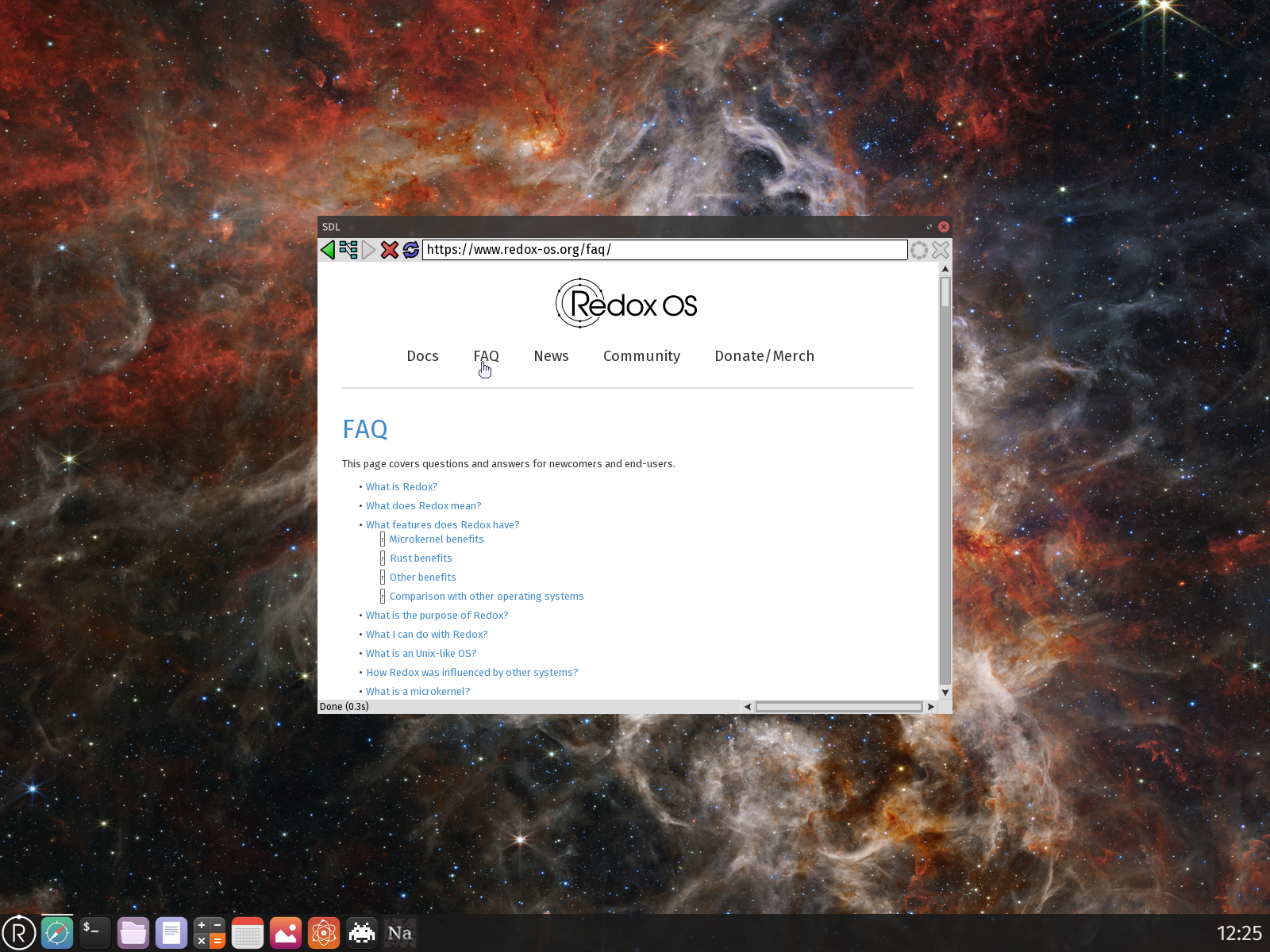
Task: Follow the 'Other benefits' link
Action: click(422, 578)
